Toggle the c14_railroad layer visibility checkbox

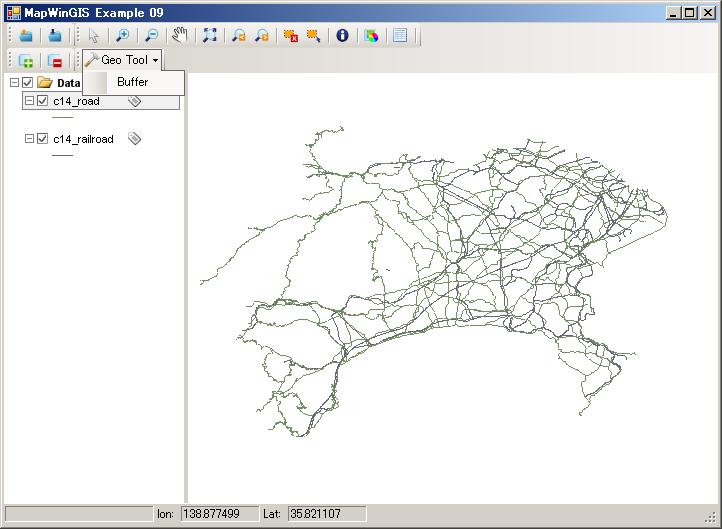point(43,139)
